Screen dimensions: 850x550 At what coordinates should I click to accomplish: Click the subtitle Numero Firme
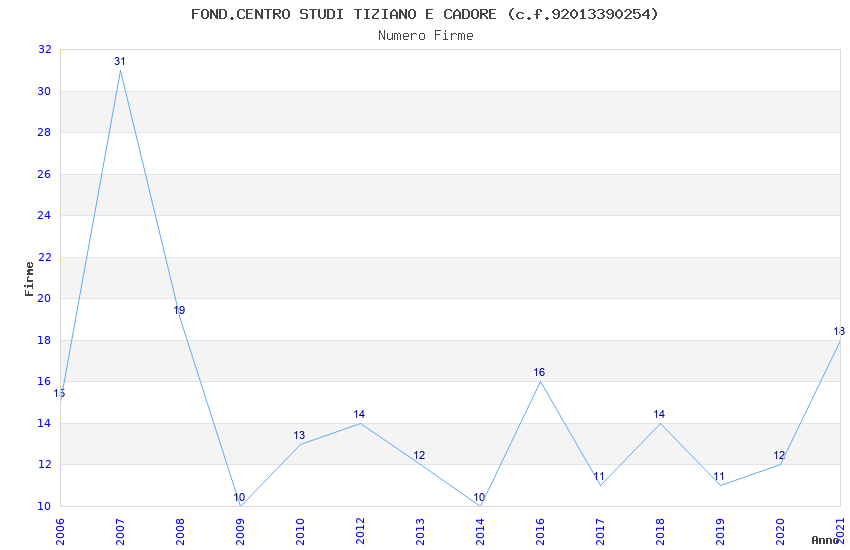click(x=426, y=36)
